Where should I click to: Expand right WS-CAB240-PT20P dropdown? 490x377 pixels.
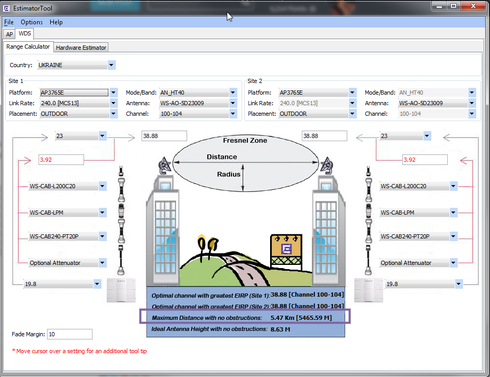pyautogui.click(x=453, y=236)
